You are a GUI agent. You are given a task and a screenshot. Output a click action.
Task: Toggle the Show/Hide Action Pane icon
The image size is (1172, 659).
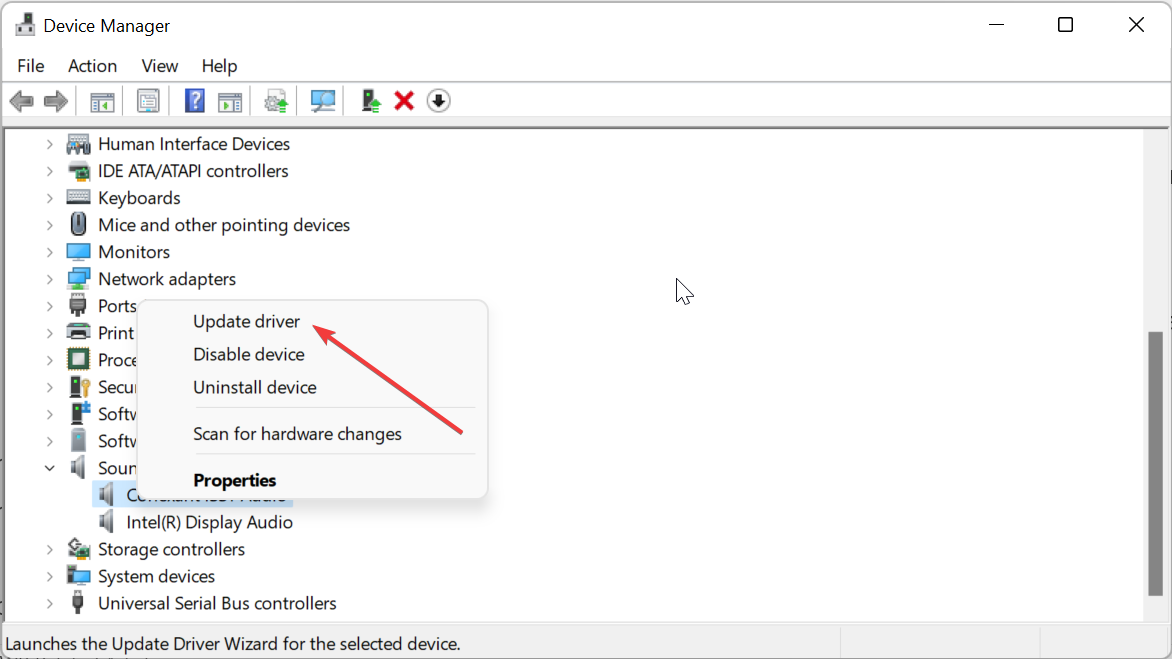coord(230,101)
